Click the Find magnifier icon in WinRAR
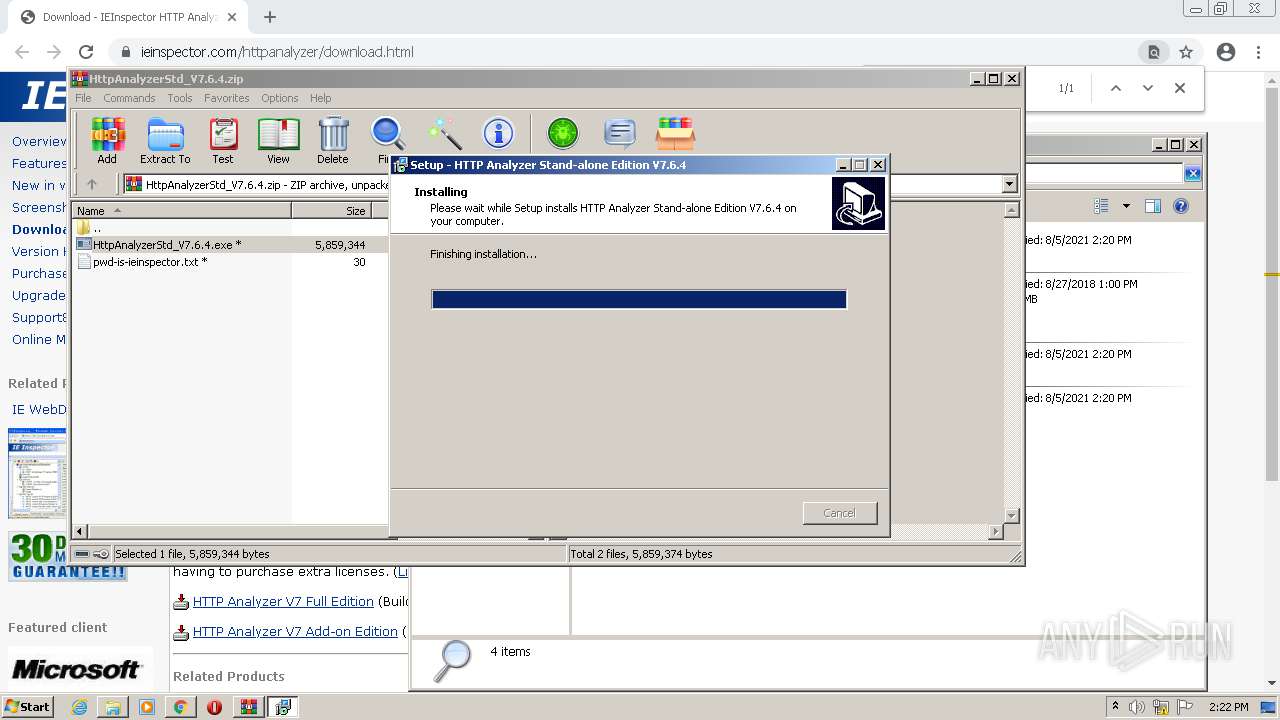 click(386, 135)
